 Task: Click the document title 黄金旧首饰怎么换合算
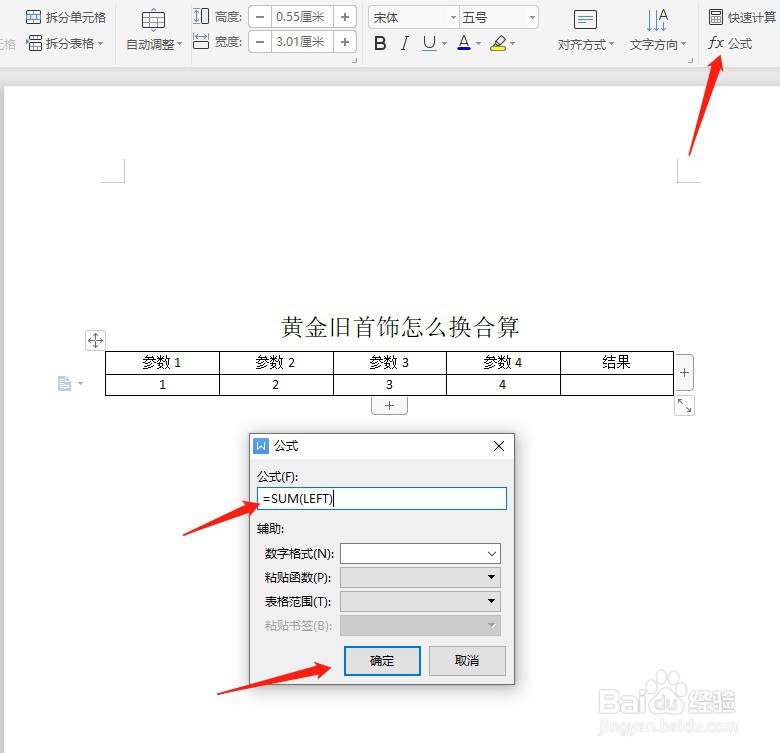400,327
